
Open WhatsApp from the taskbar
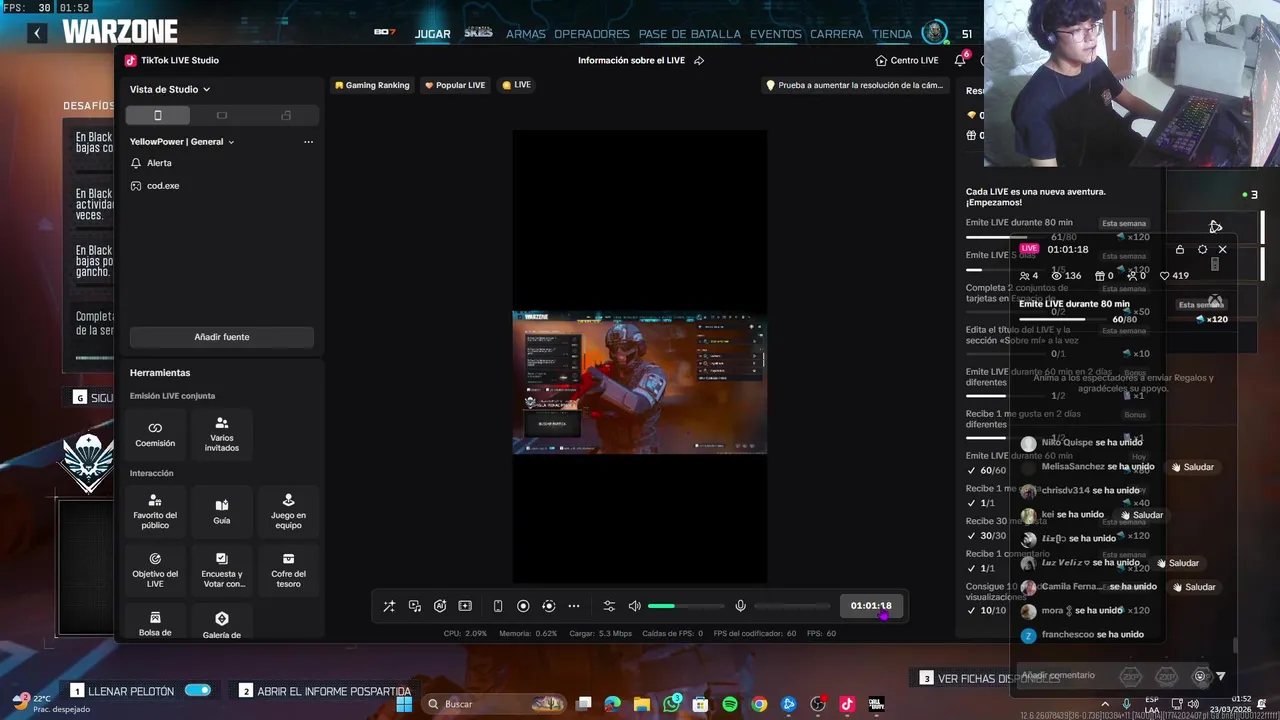coord(672,704)
